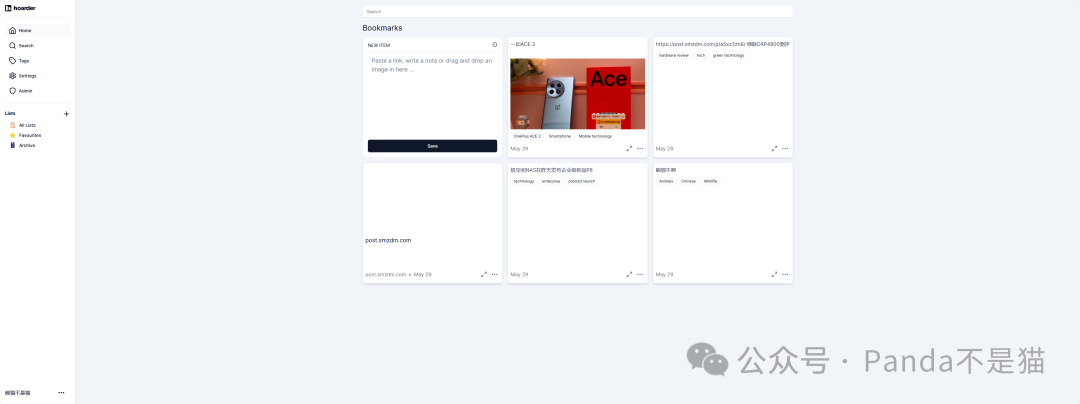This screenshot has width=1080, height=404.
Task: Open the options menu on the product launch card
Action: (640, 275)
